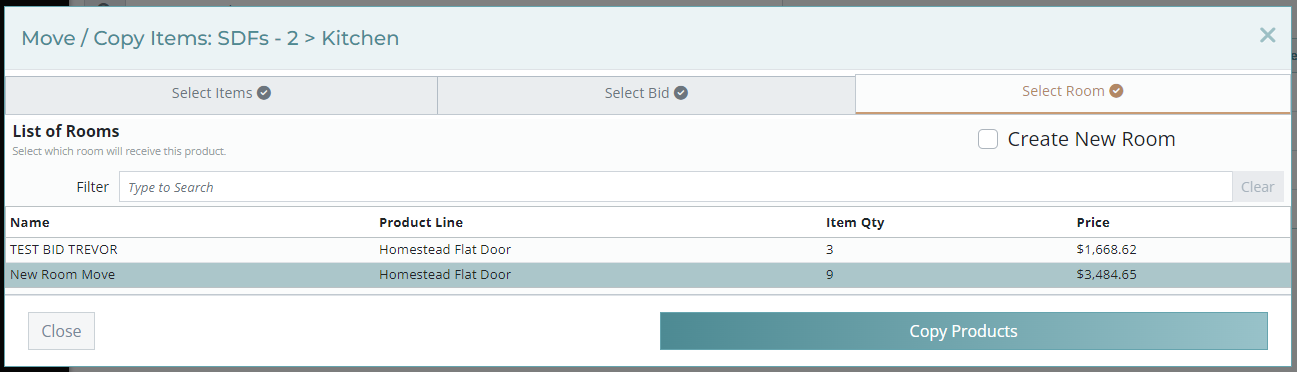Viewport: 1297px width, 372px height.
Task: Sort rooms by Price column header
Action: [x=1093, y=223]
